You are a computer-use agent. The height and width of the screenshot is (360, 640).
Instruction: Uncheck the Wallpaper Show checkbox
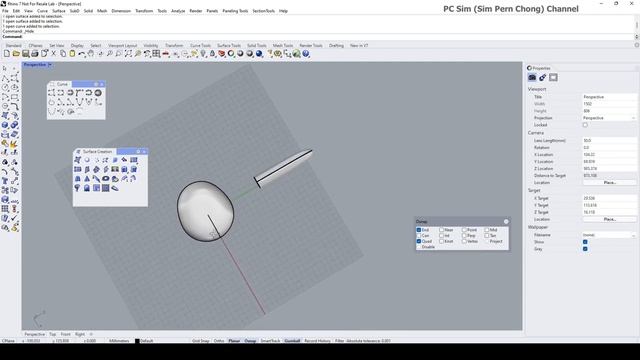pos(585,242)
